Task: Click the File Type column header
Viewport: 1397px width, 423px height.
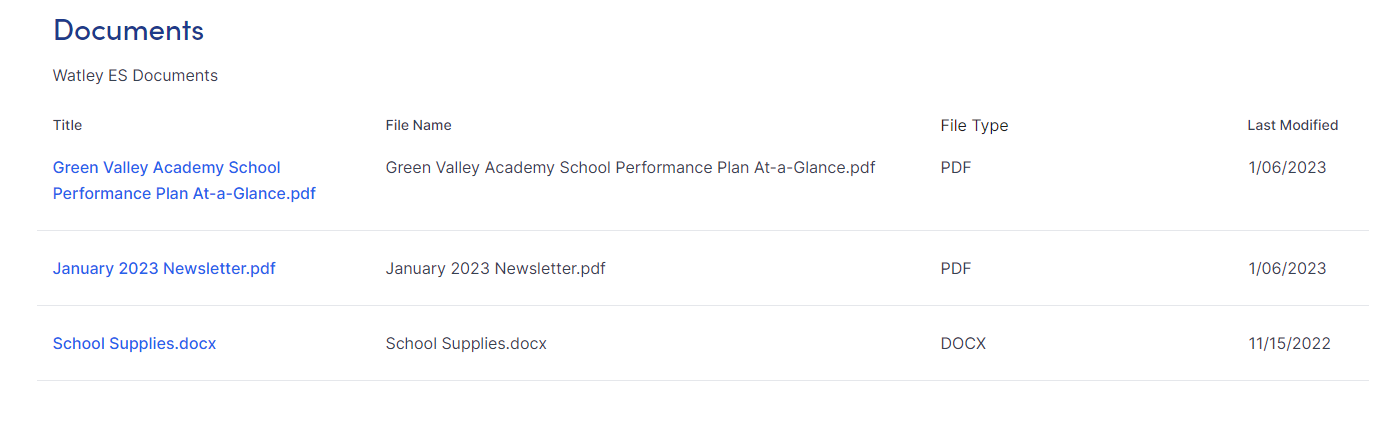Action: point(974,125)
